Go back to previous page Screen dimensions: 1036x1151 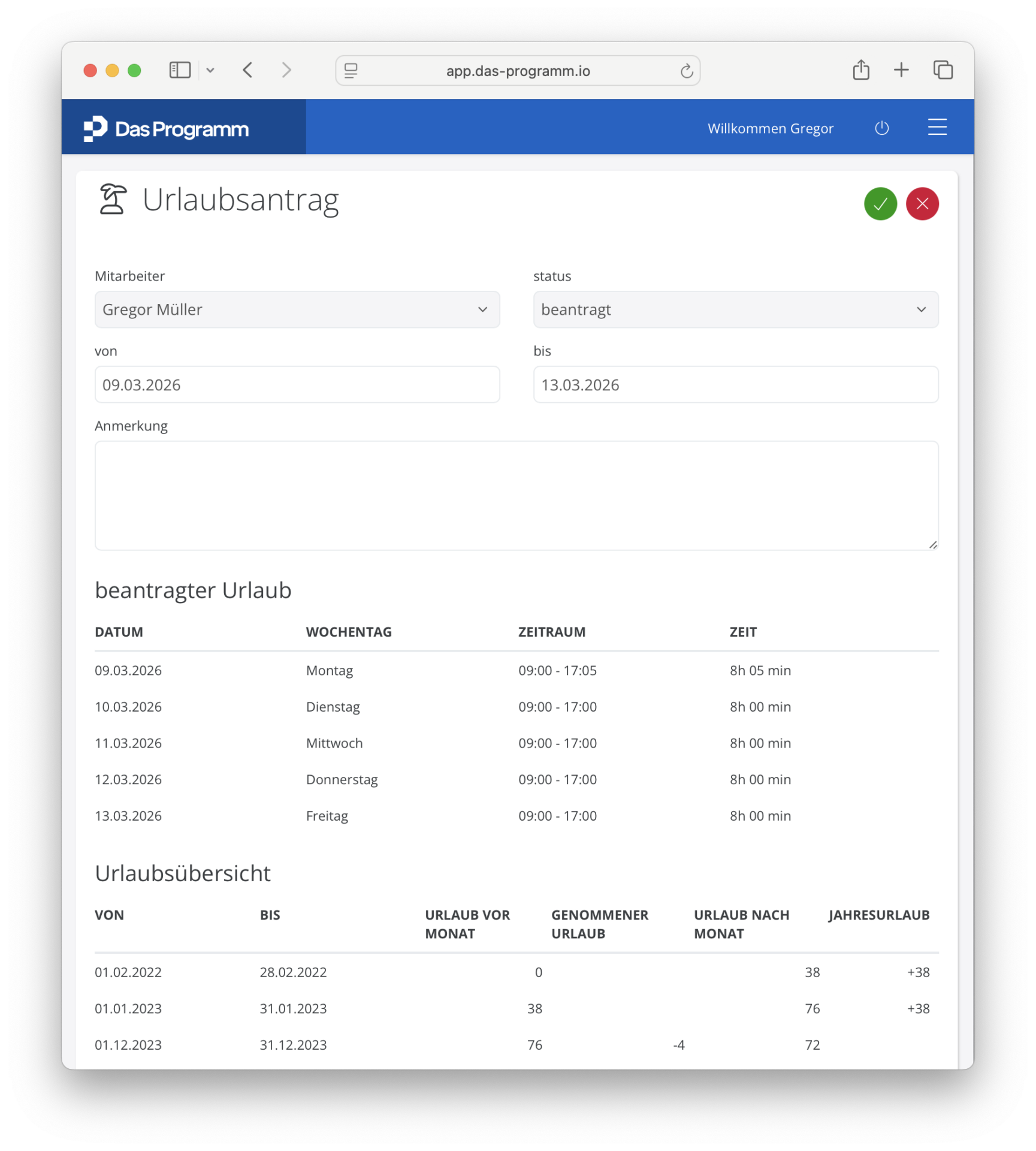pyautogui.click(x=248, y=71)
